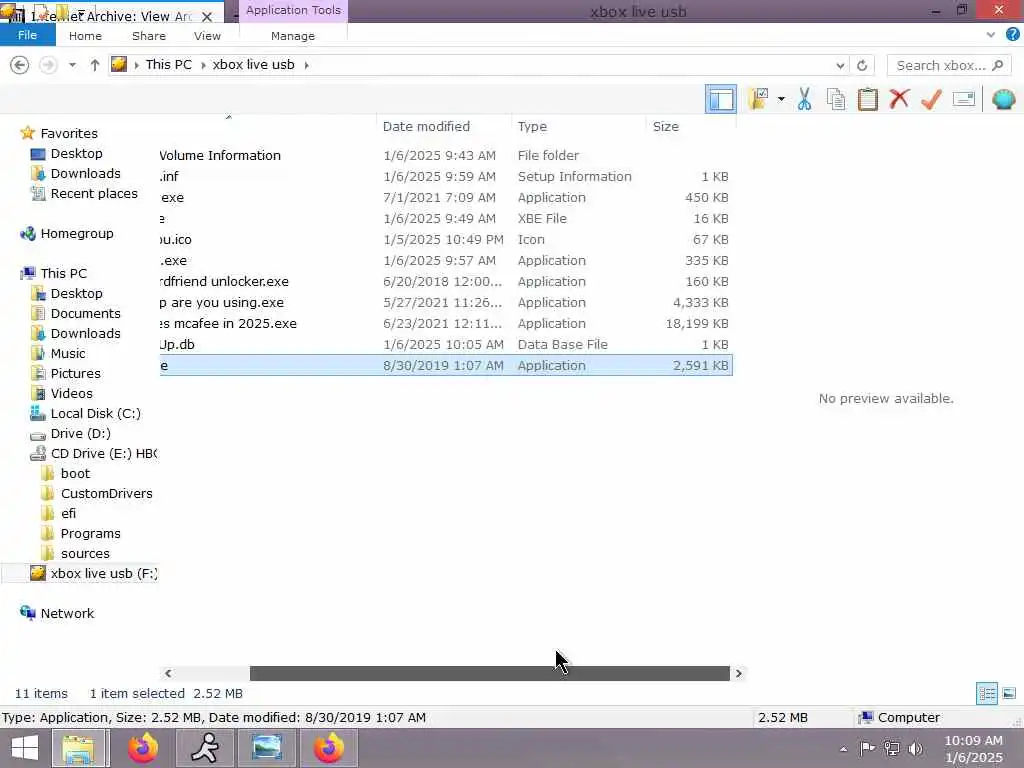Select the ico Icon file row
The width and height of the screenshot is (1024, 768).
pos(446,240)
